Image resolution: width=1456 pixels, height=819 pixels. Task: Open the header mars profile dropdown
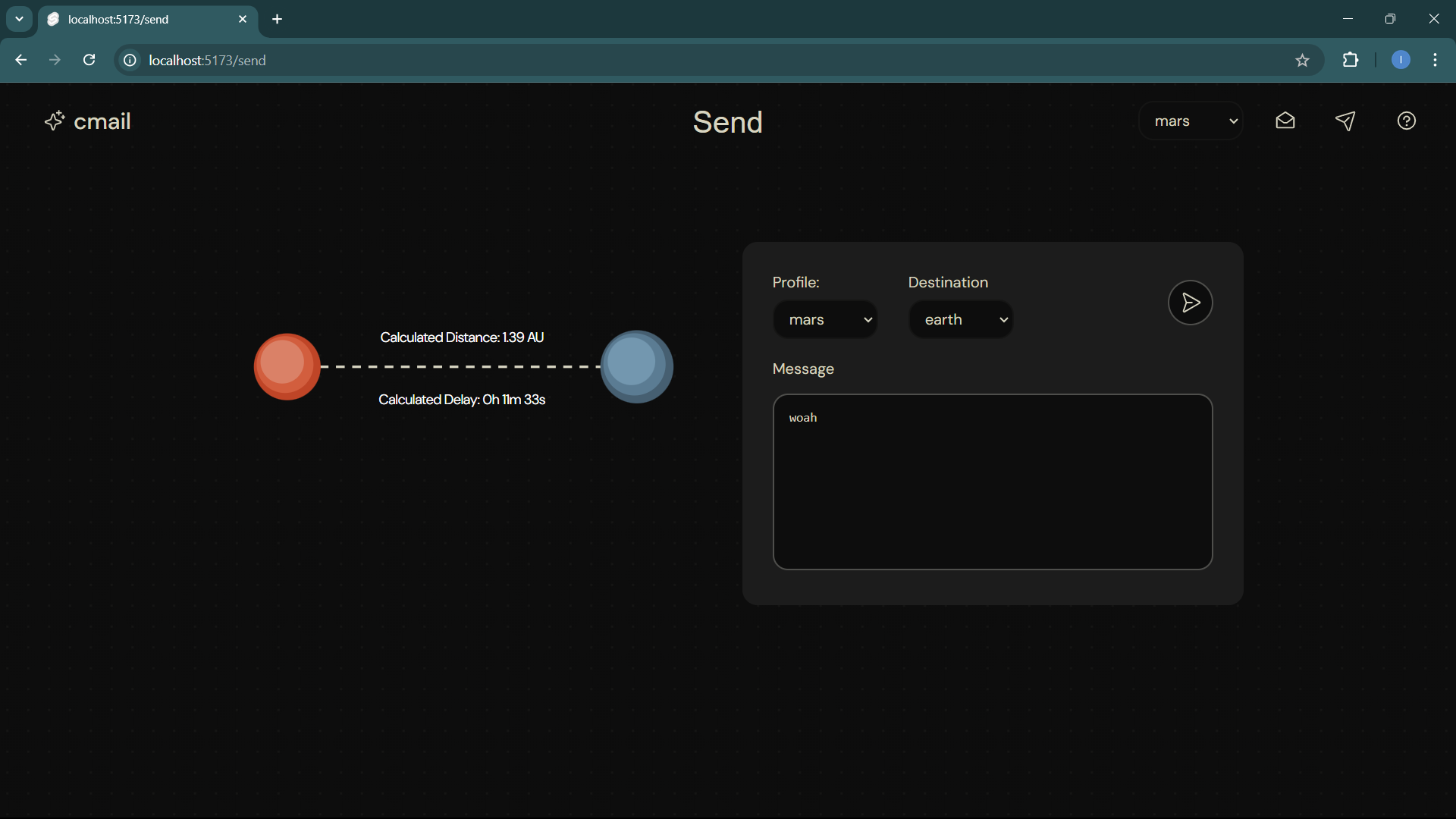pyautogui.click(x=1191, y=121)
